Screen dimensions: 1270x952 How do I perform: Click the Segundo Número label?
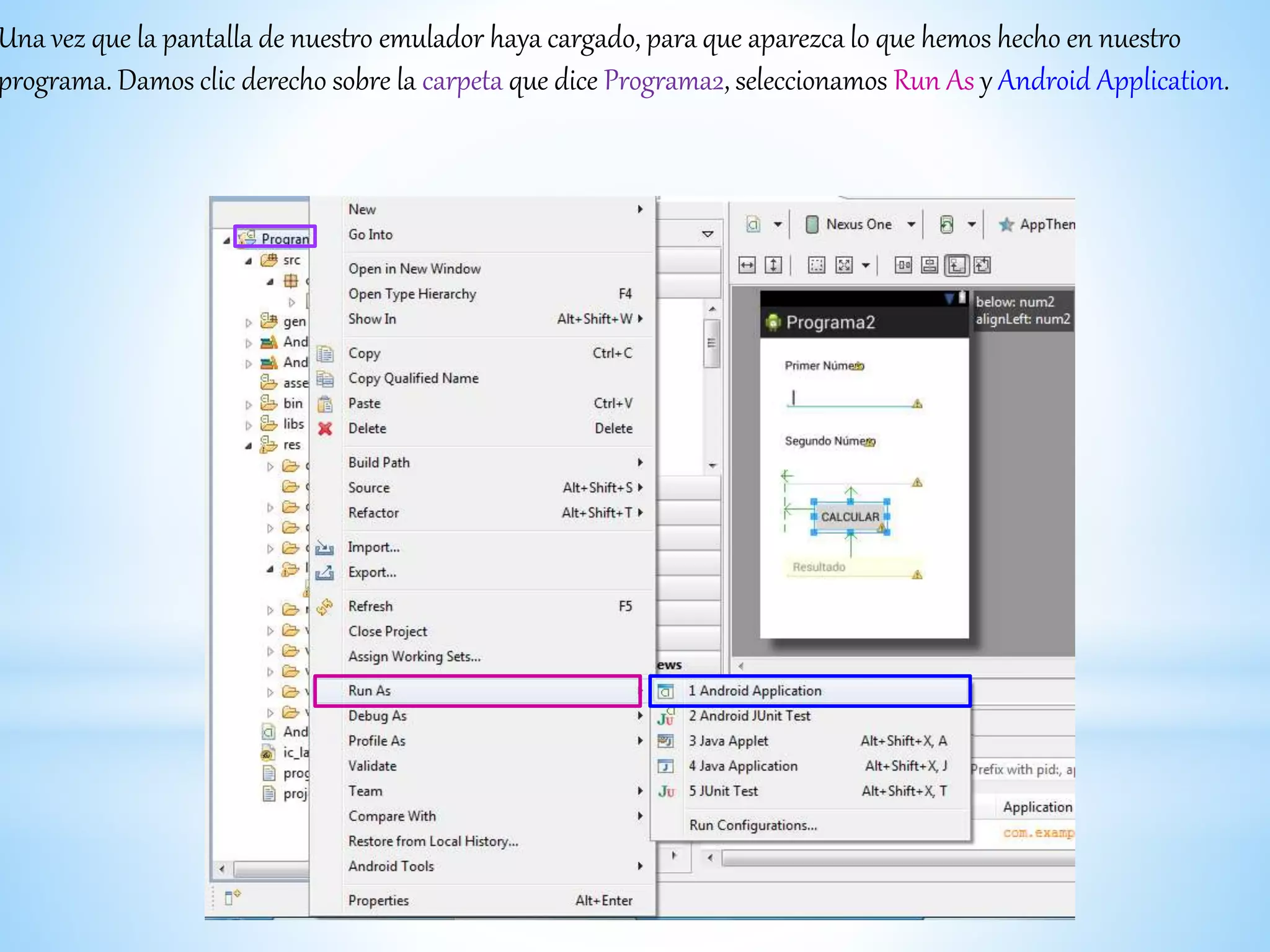coord(830,441)
